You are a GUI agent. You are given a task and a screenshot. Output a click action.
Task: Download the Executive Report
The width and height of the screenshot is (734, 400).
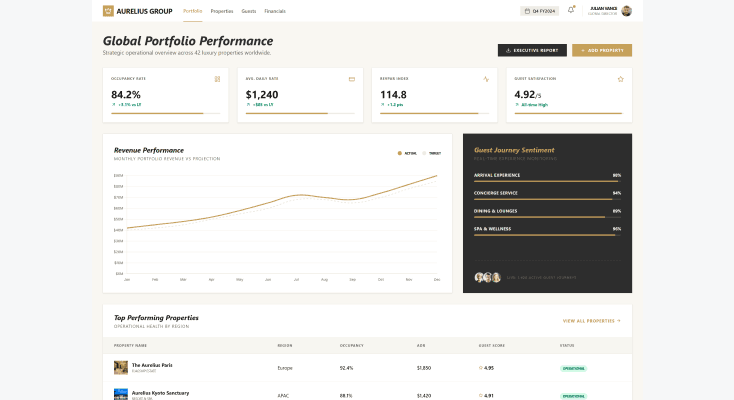[532, 50]
